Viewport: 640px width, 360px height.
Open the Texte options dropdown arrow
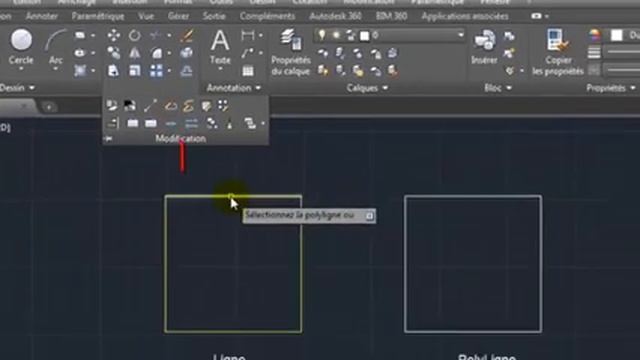(x=220, y=69)
